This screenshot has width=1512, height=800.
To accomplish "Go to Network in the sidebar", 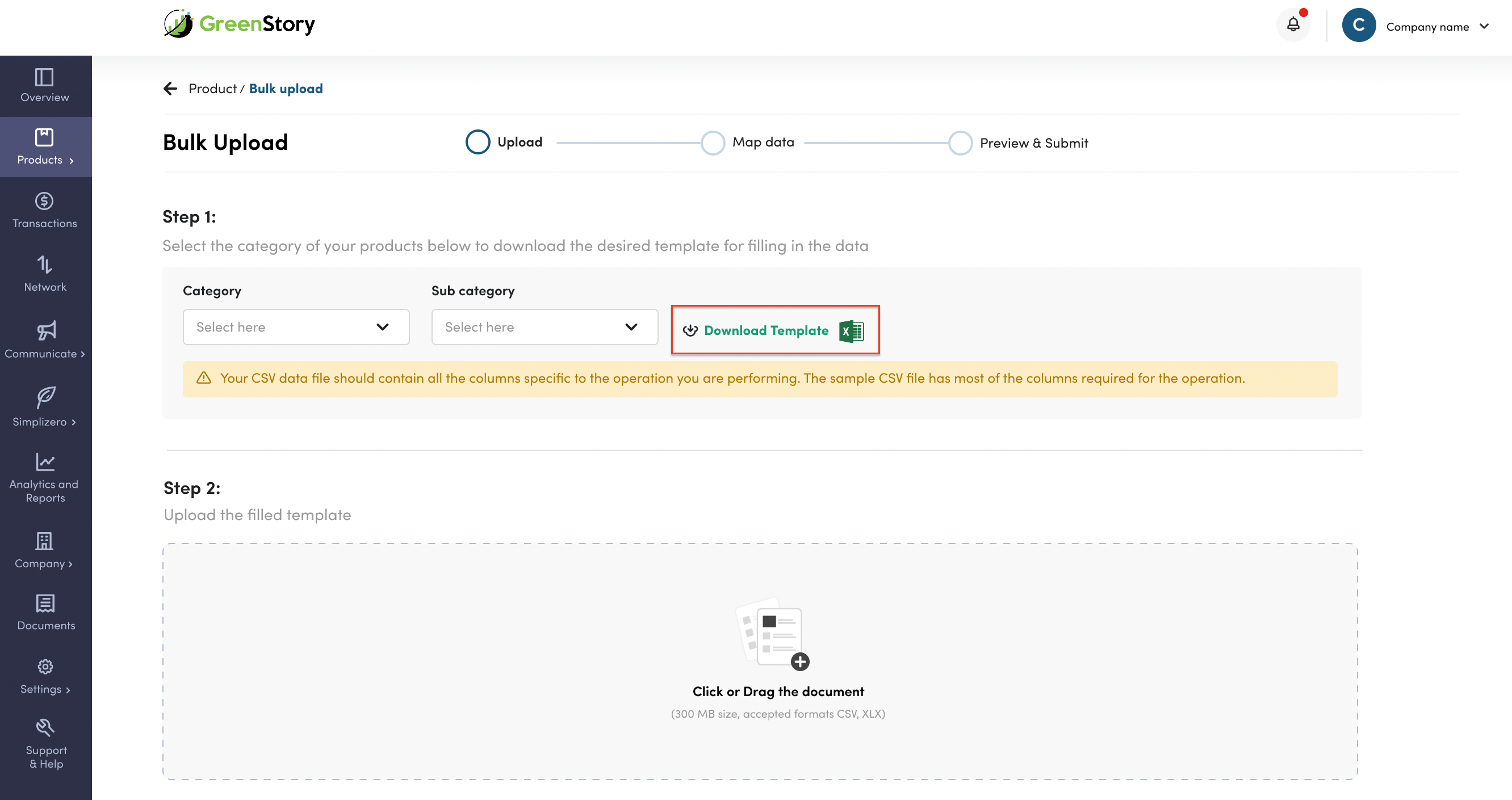I will pyautogui.click(x=45, y=274).
